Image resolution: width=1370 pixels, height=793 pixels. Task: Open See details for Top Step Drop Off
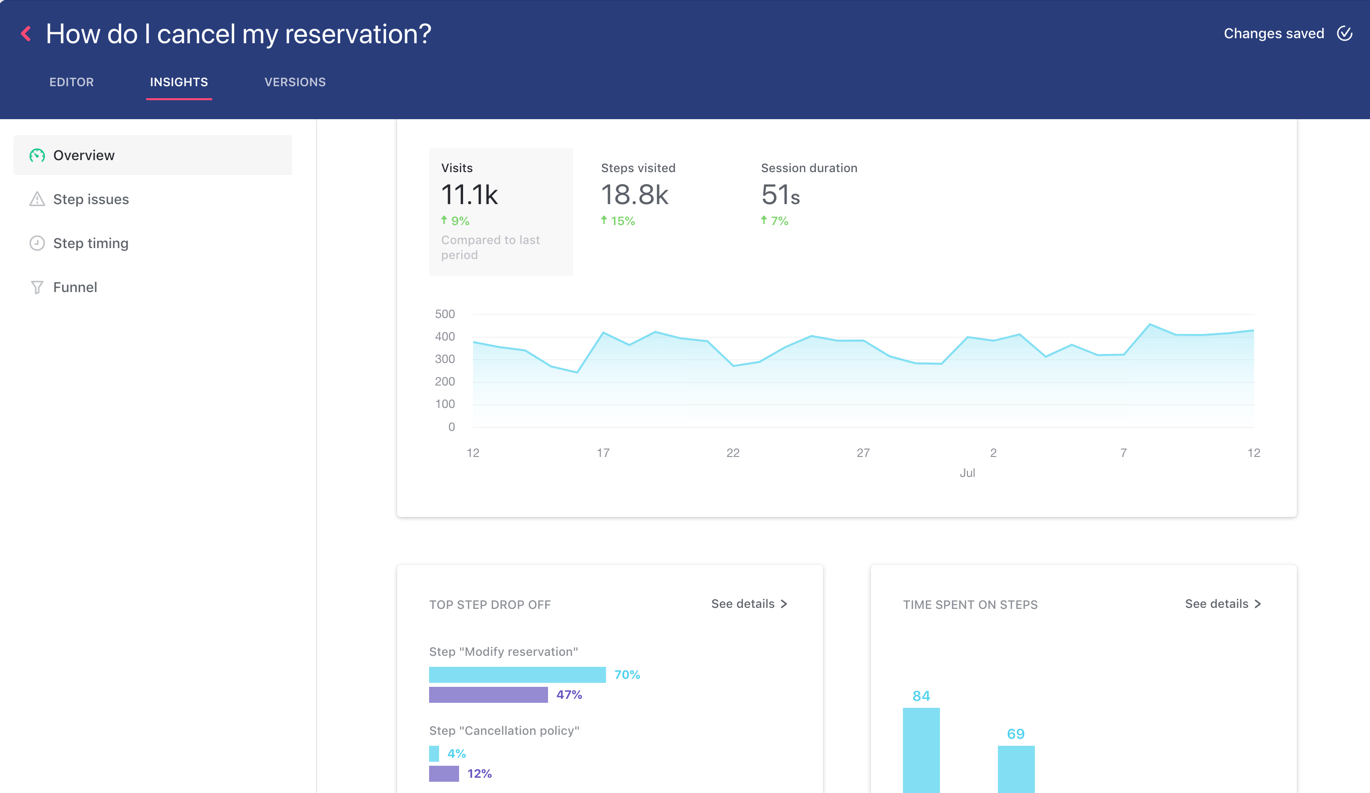pyautogui.click(x=749, y=604)
